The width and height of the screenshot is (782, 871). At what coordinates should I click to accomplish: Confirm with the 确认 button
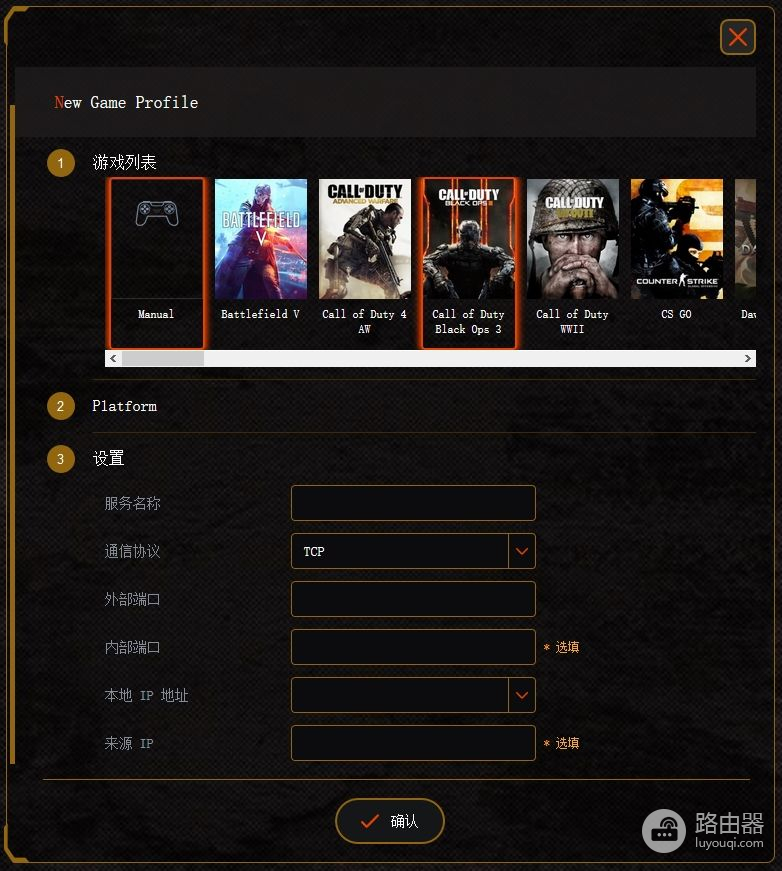tap(390, 821)
